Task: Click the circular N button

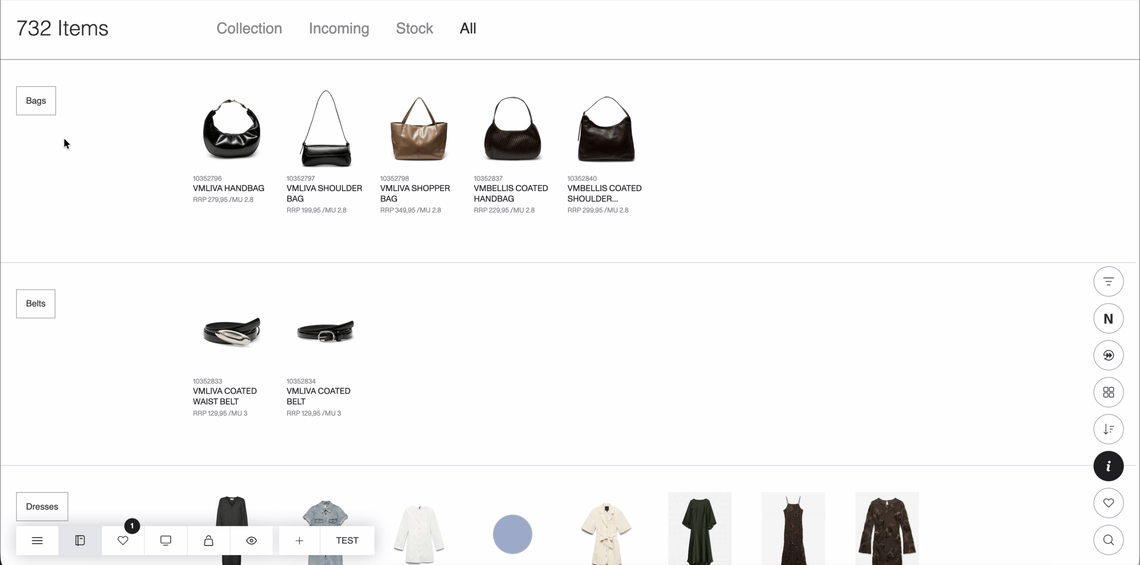Action: click(x=1108, y=319)
